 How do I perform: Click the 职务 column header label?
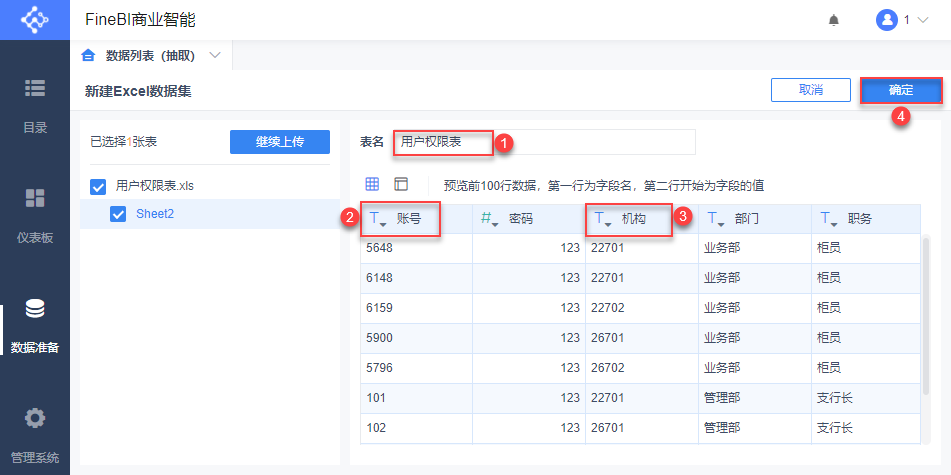click(860, 220)
